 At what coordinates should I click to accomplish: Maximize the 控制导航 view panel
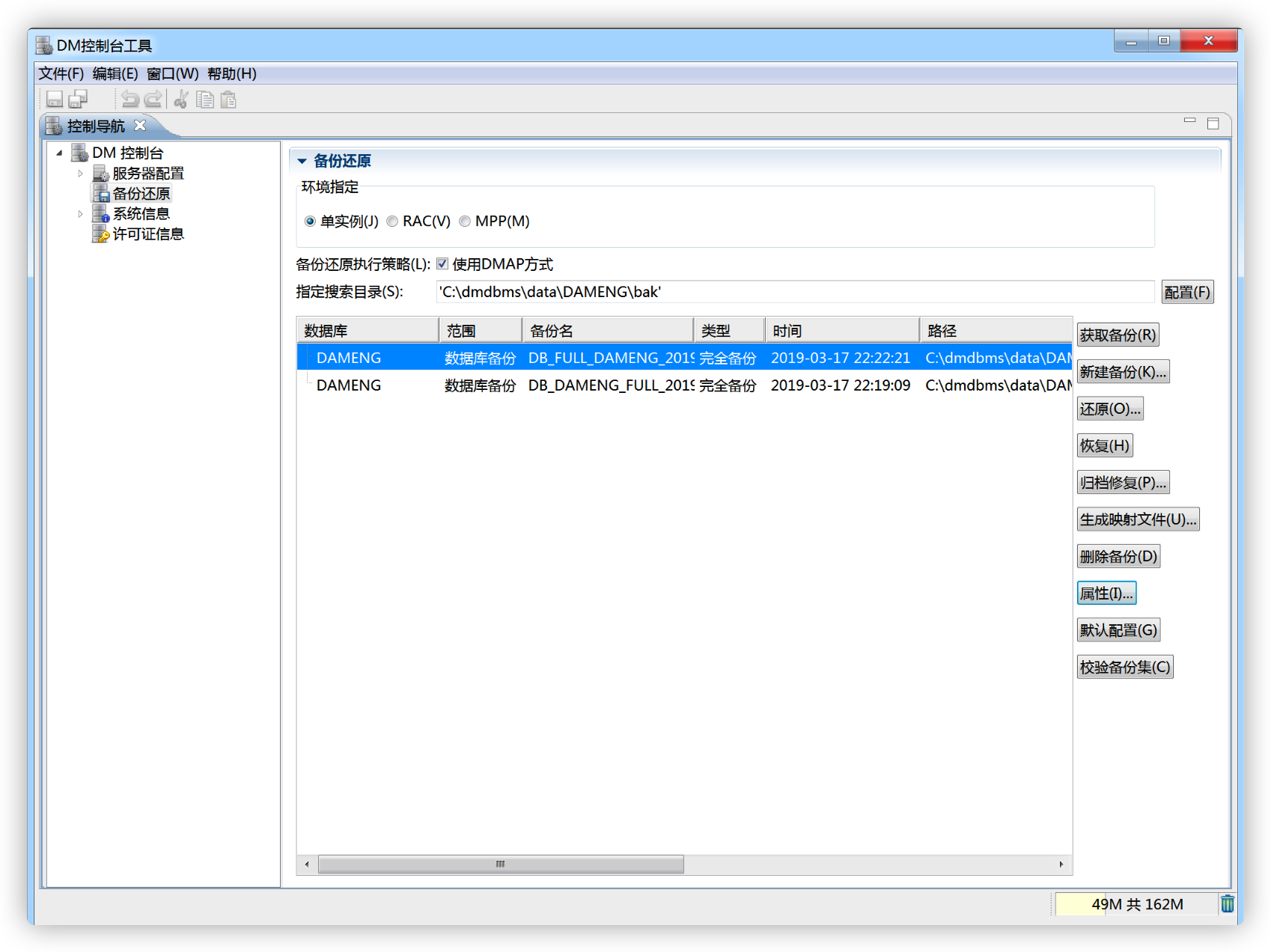(x=1213, y=123)
